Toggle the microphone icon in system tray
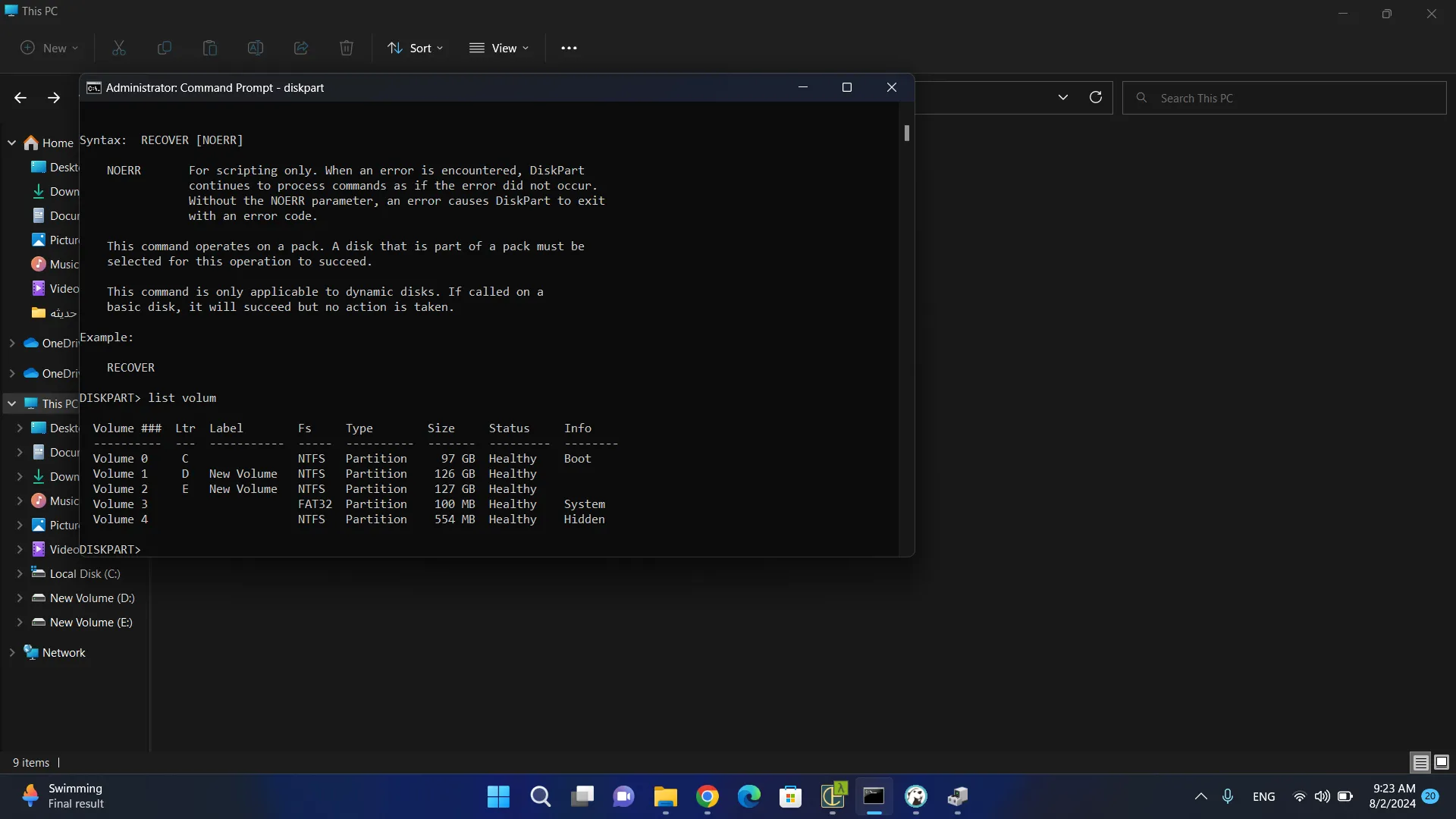 [1228, 796]
